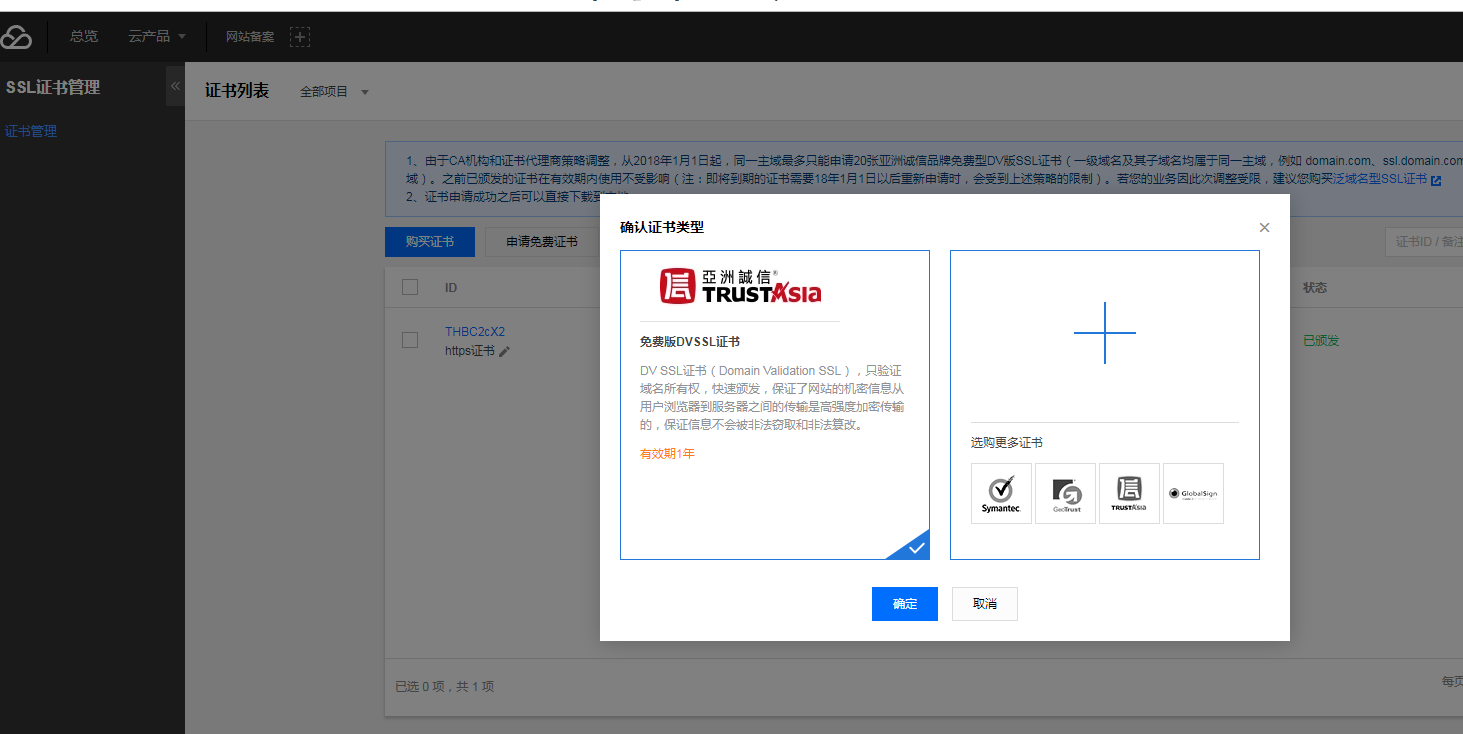Tick the checkbox for row THBC2cX2

pos(410,340)
